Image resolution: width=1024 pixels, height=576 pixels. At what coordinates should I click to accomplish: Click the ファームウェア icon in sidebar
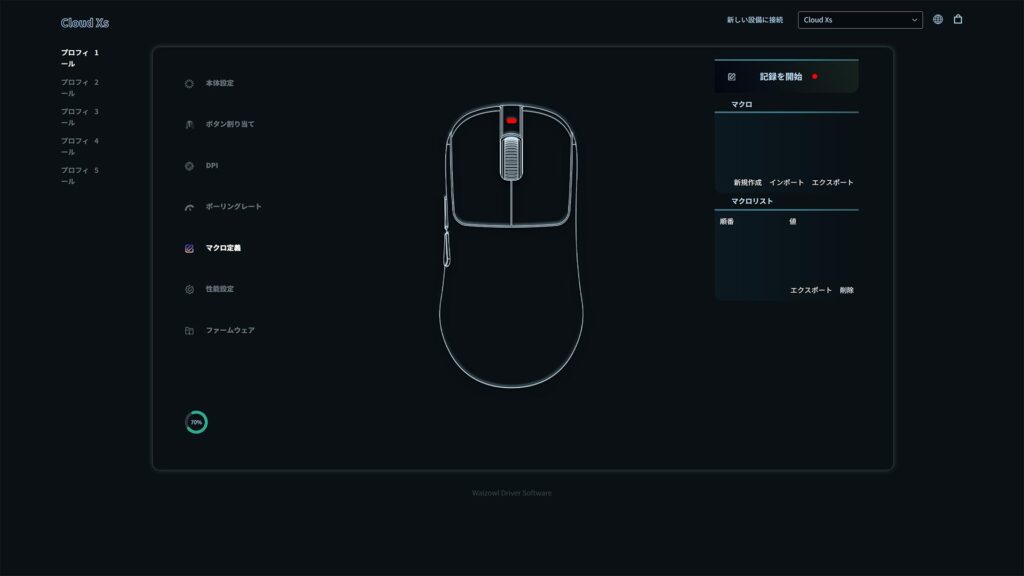tap(189, 331)
